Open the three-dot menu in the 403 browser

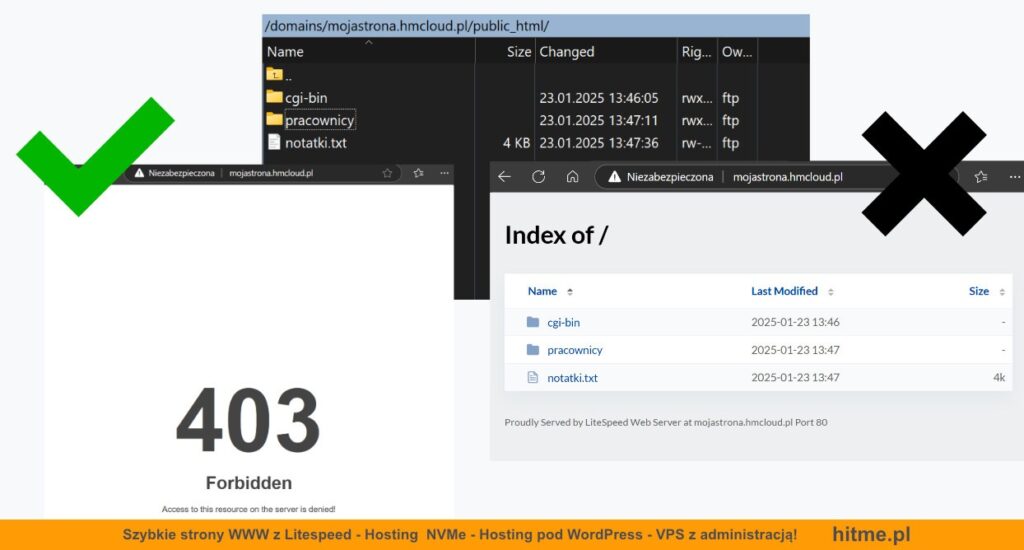[444, 173]
